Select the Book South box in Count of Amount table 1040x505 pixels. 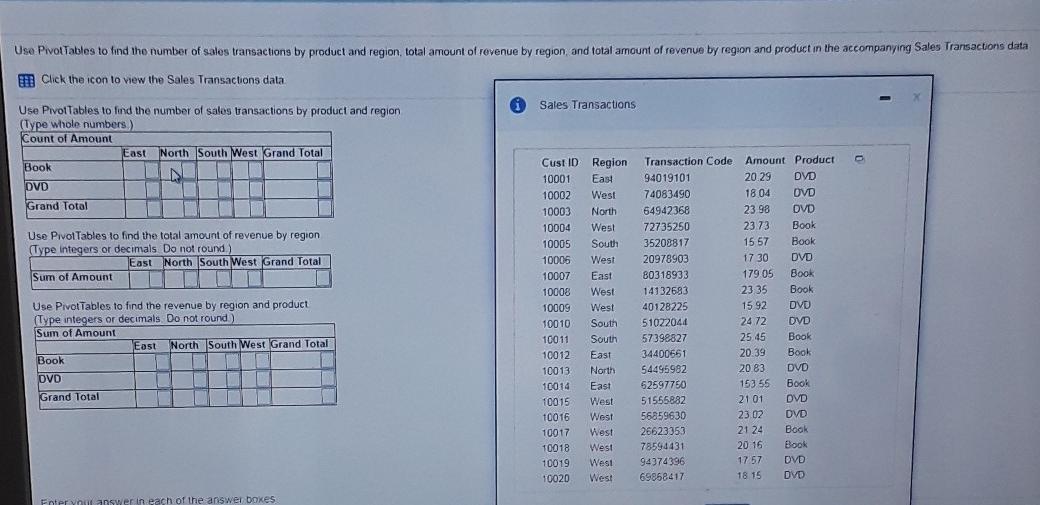224,171
